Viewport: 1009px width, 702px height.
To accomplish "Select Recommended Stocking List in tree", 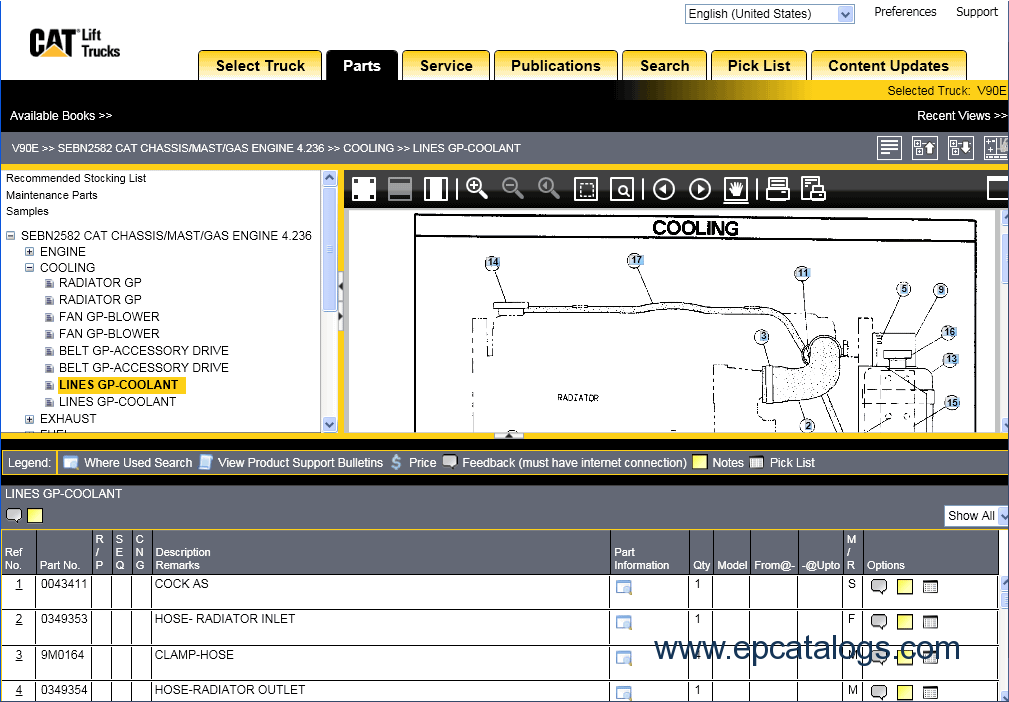I will point(76,178).
